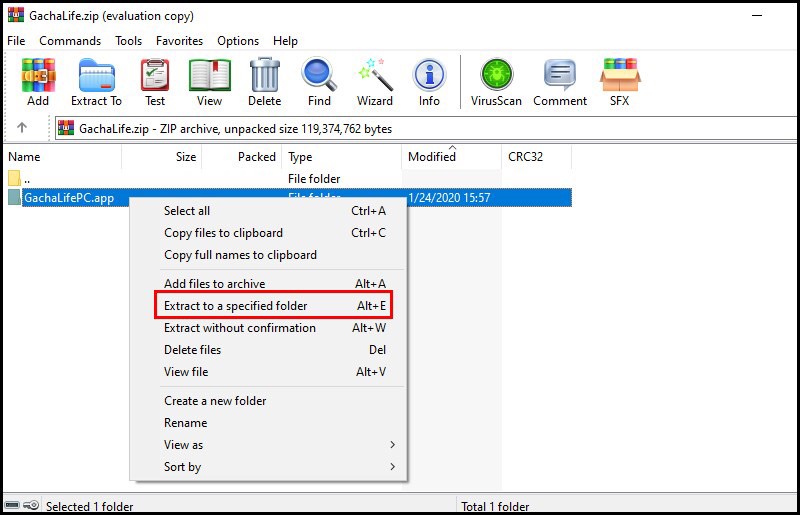Screen dimensions: 800x515
Task: Go up one level arrow
Action: [x=22, y=128]
